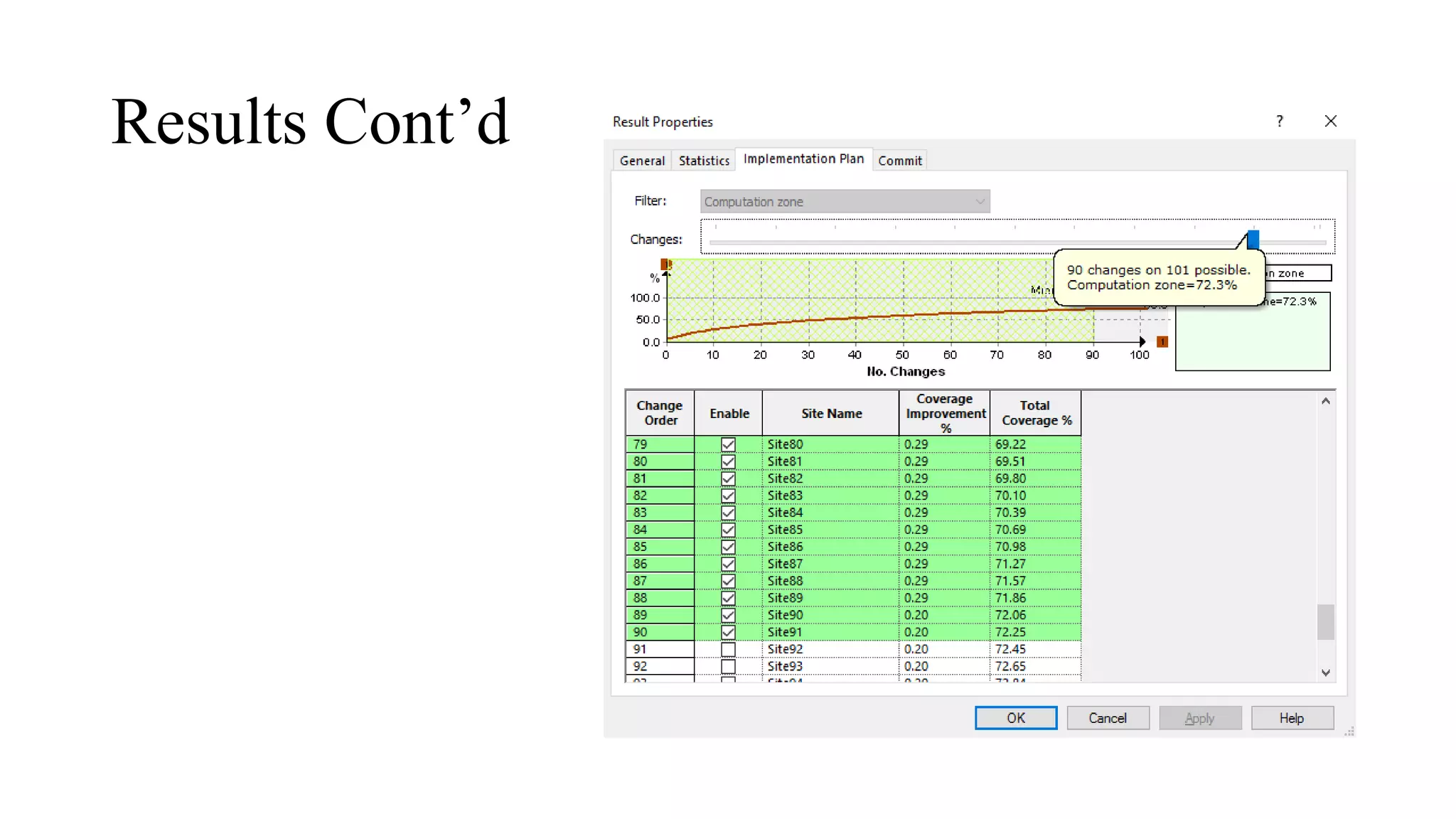The height and width of the screenshot is (819, 1456).
Task: Click the question mark help icon
Action: [1280, 121]
